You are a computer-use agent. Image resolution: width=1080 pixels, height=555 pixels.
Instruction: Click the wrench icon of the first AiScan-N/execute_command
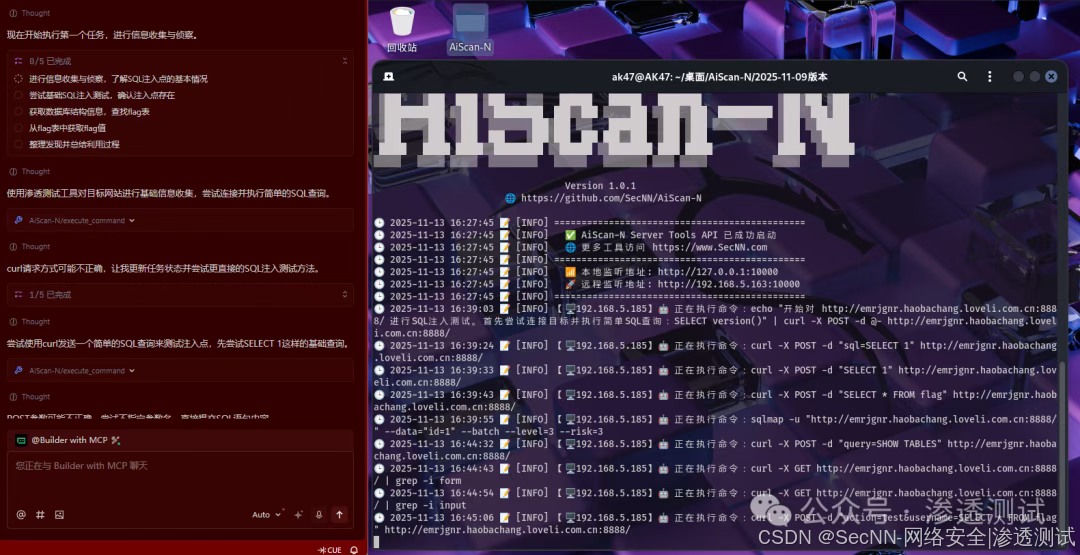click(x=19, y=220)
